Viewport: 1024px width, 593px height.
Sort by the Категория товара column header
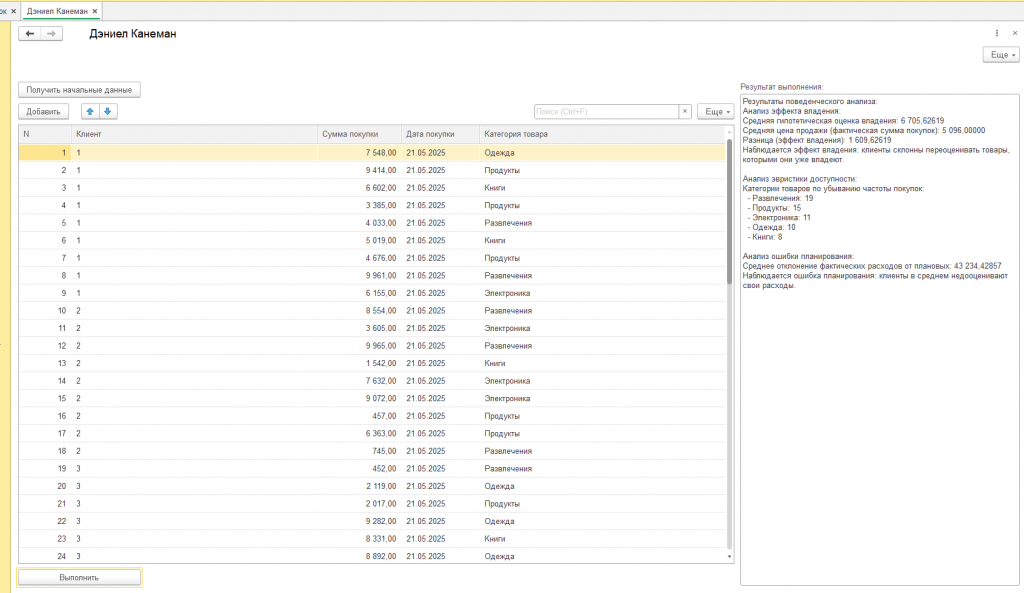click(602, 134)
